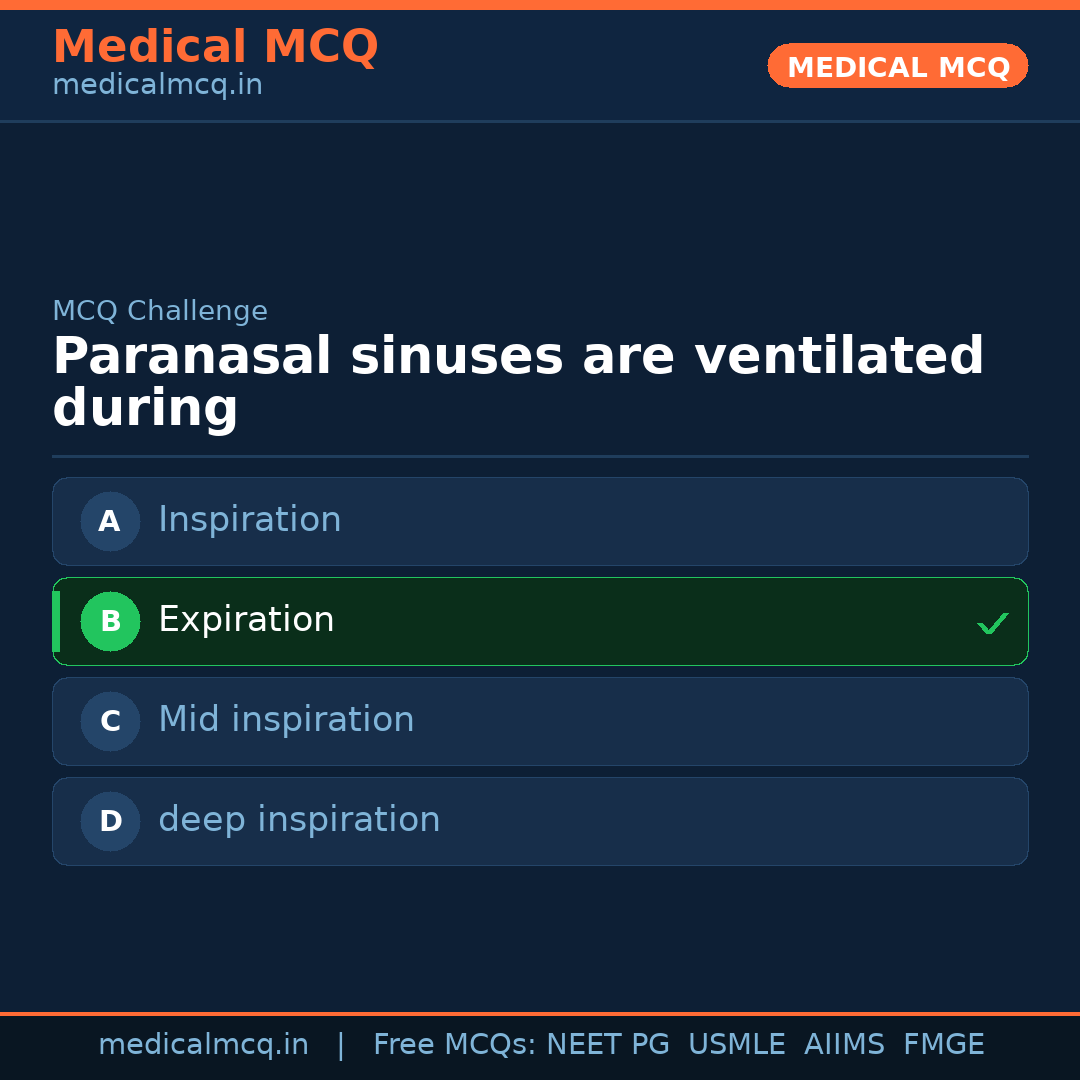Open the medicalmcq.in link in the footer

203,1045
